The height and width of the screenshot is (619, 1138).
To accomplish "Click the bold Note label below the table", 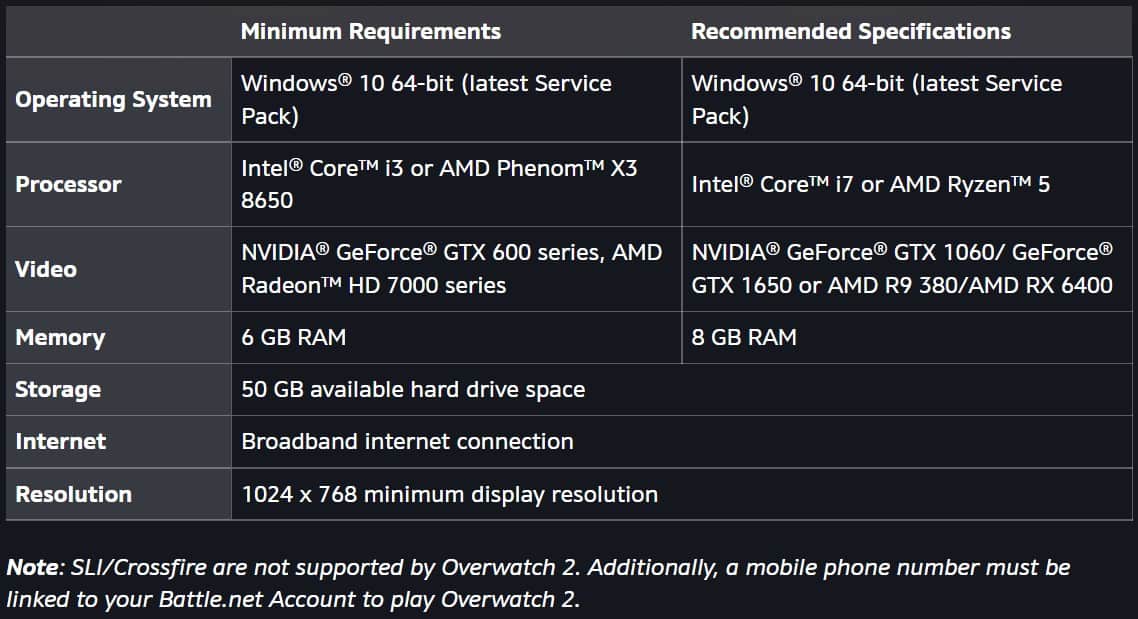I will (32, 568).
